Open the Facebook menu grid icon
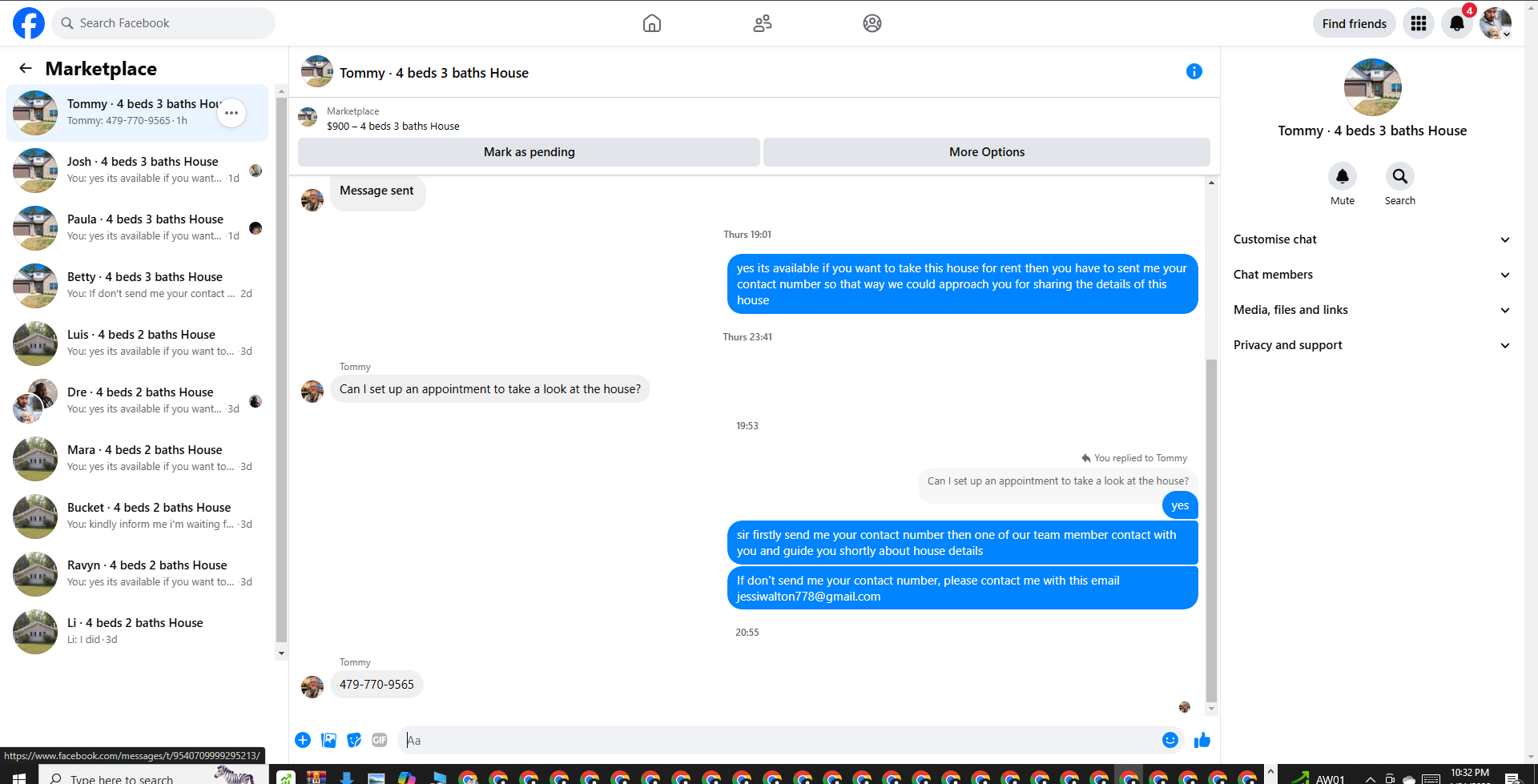This screenshot has width=1538, height=784. coord(1419,23)
